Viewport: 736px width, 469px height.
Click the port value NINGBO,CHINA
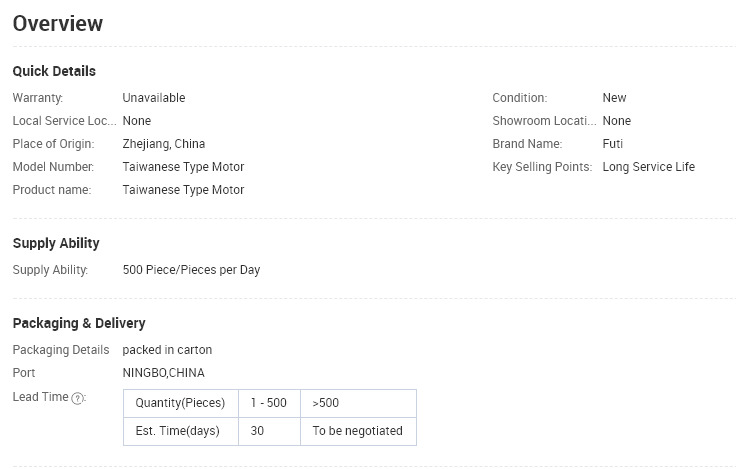coord(163,373)
